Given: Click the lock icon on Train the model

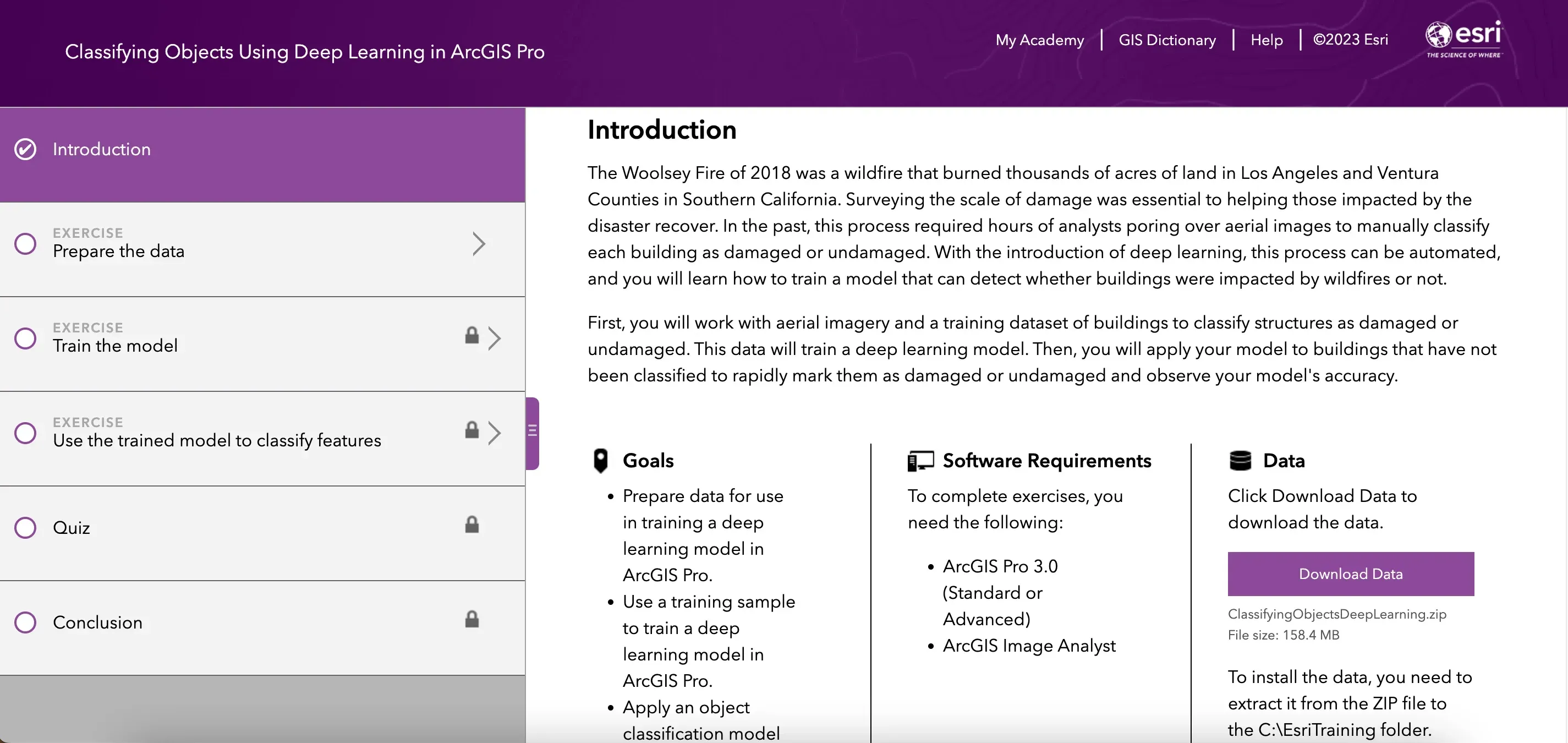Looking at the screenshot, I should pos(472,336).
